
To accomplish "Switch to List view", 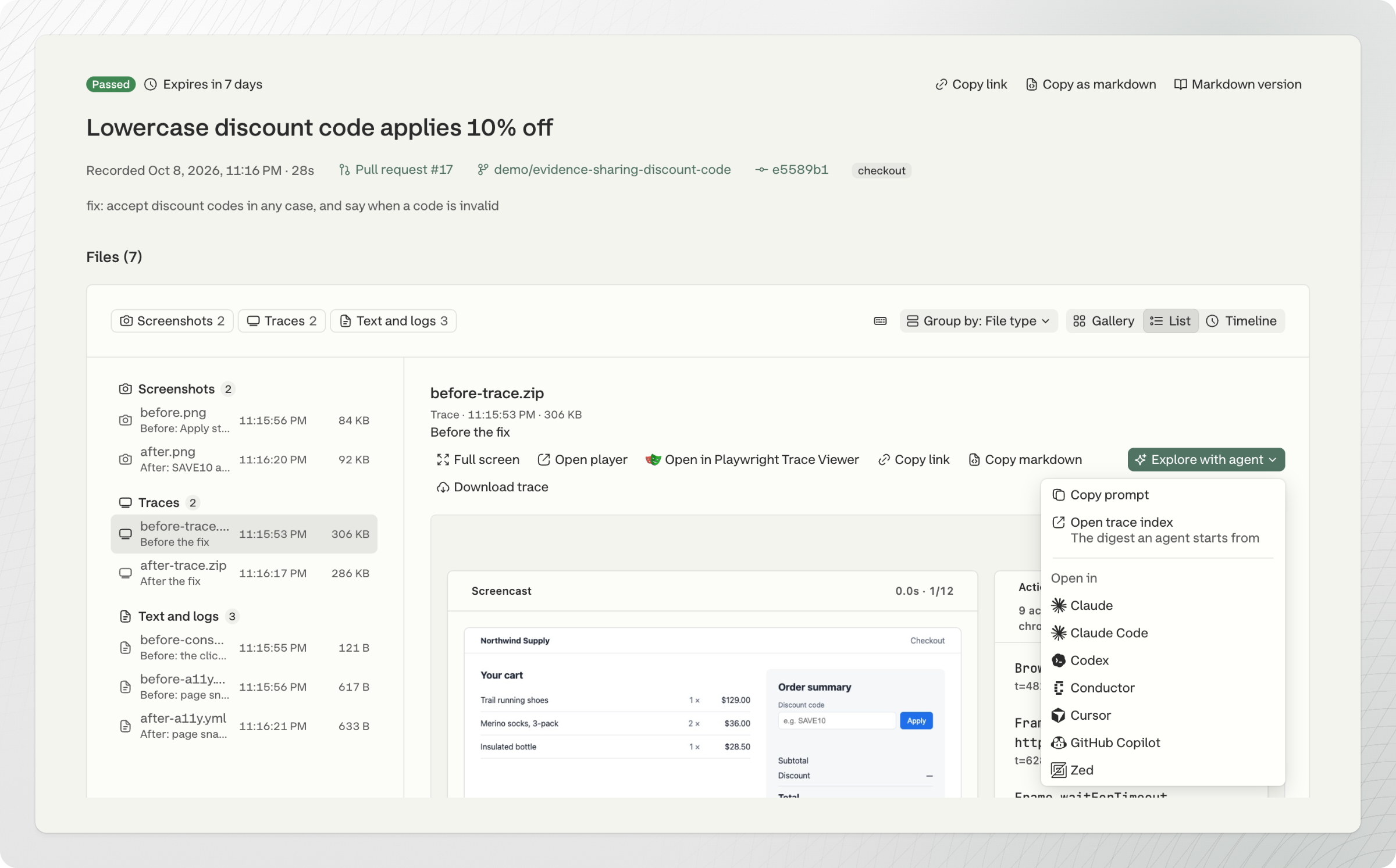I will (1170, 321).
